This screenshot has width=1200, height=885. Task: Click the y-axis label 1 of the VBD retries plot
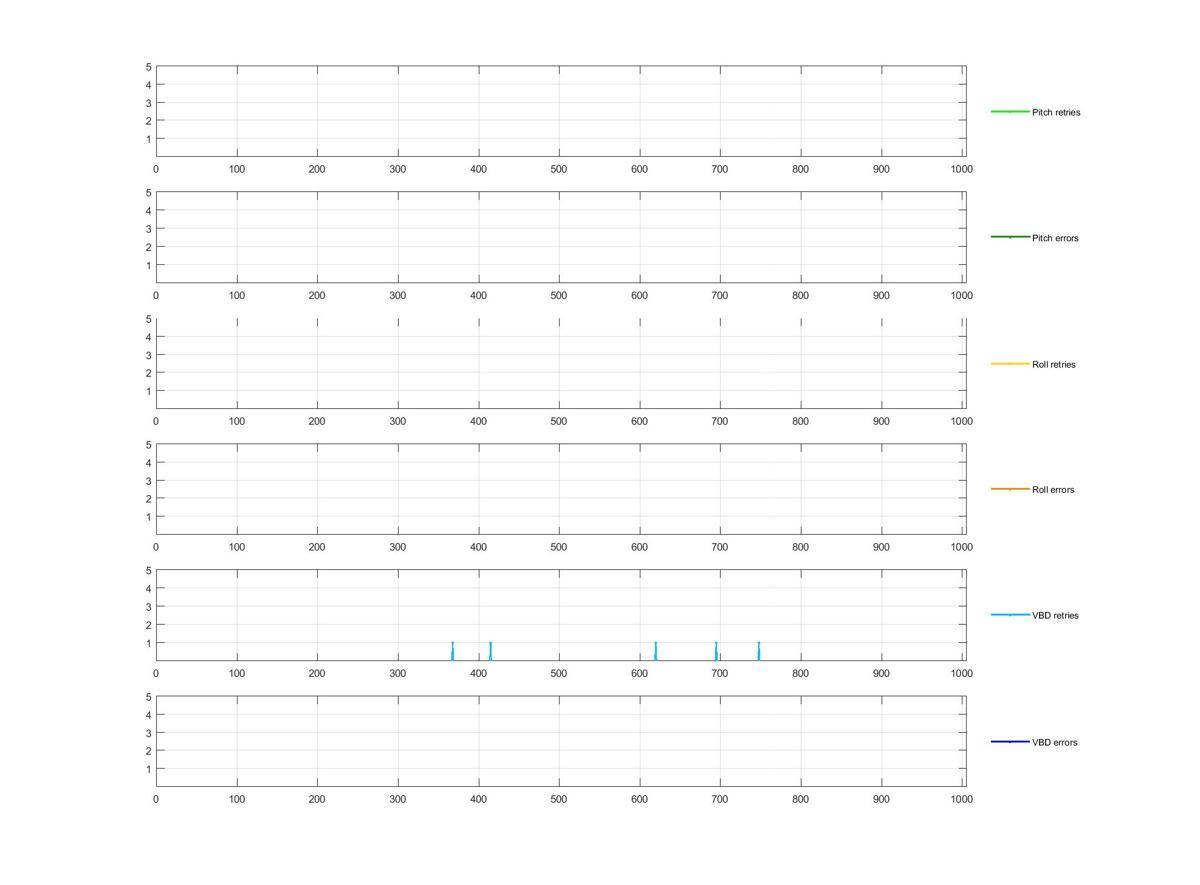(x=148, y=643)
